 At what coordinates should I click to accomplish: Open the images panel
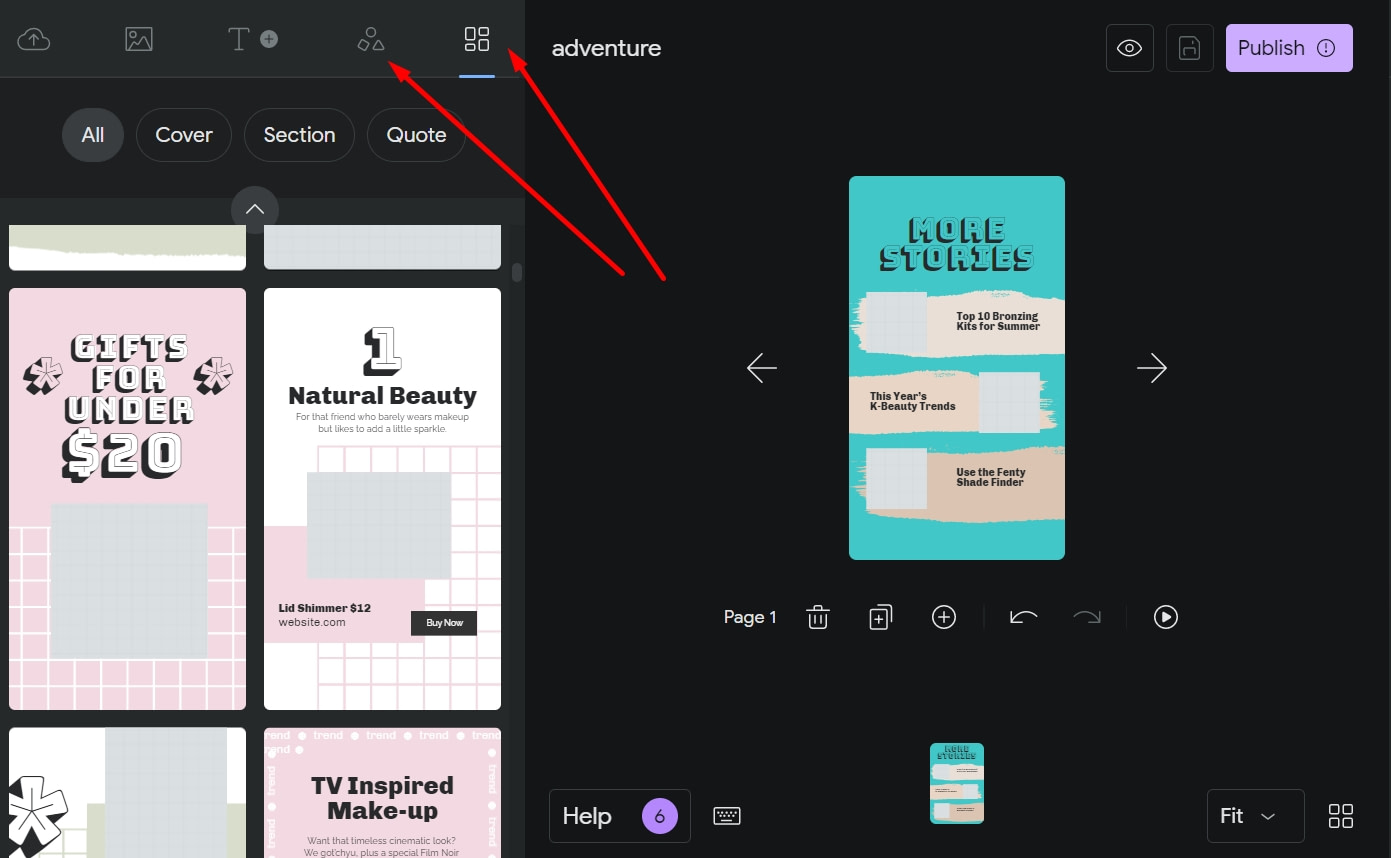138,38
